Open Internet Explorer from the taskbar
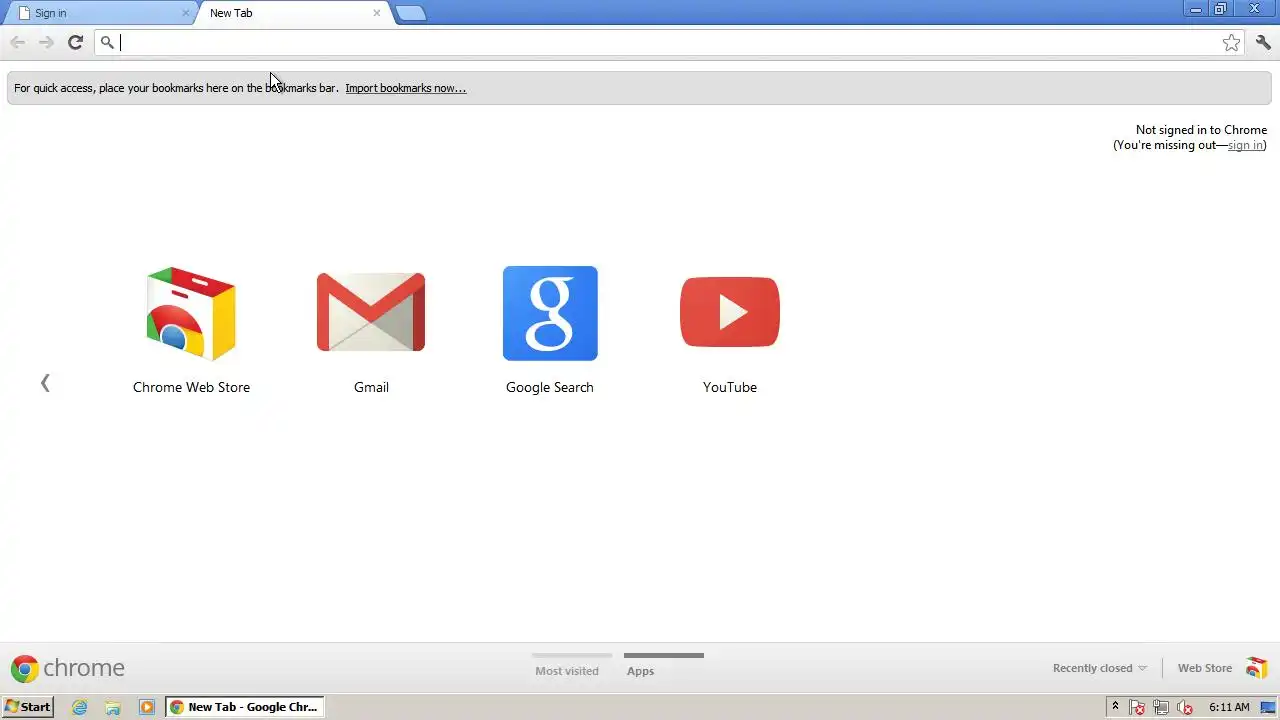This screenshot has height=720, width=1280. [80, 707]
